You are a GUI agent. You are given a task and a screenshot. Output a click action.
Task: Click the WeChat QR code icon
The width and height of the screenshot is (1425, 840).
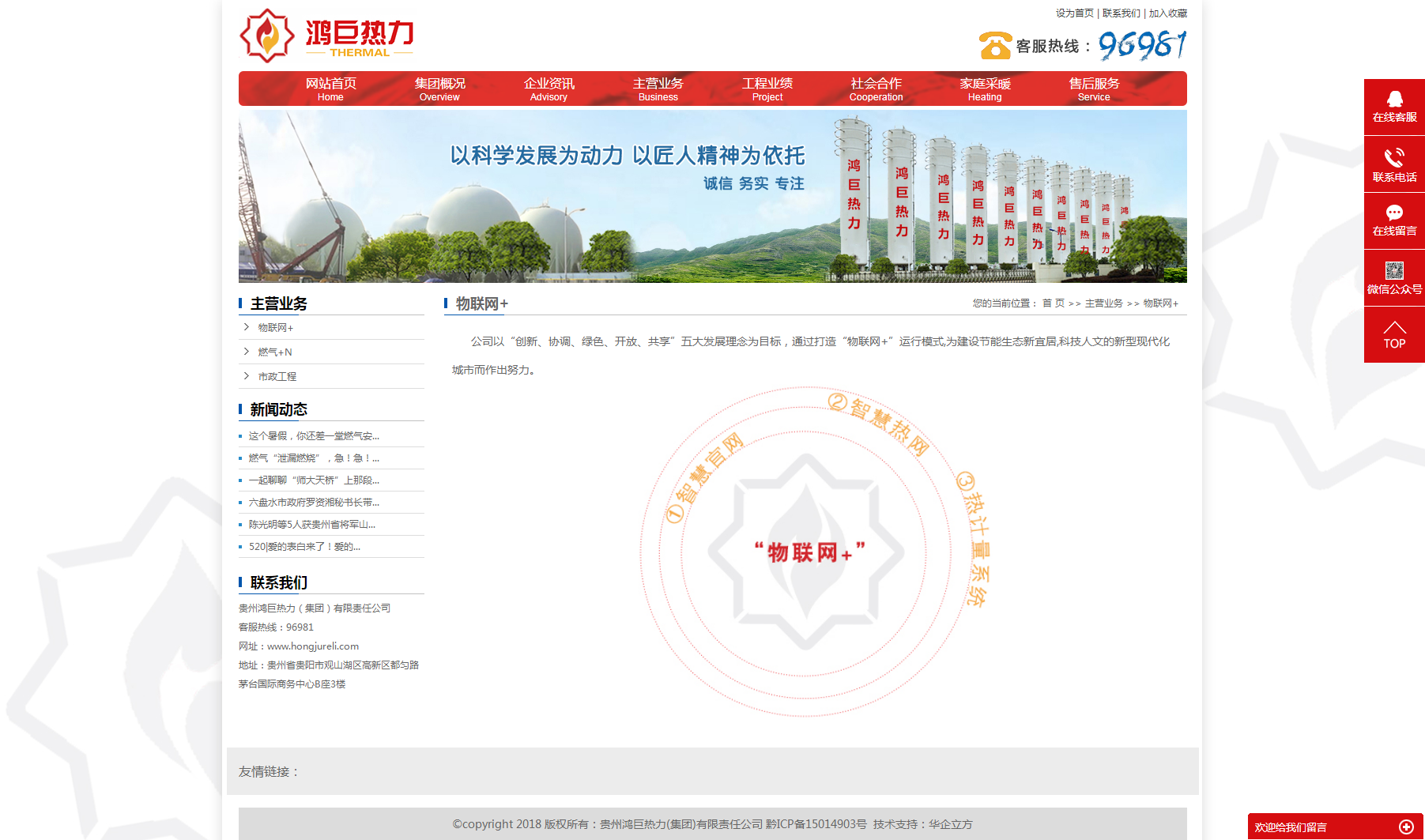(x=1394, y=271)
